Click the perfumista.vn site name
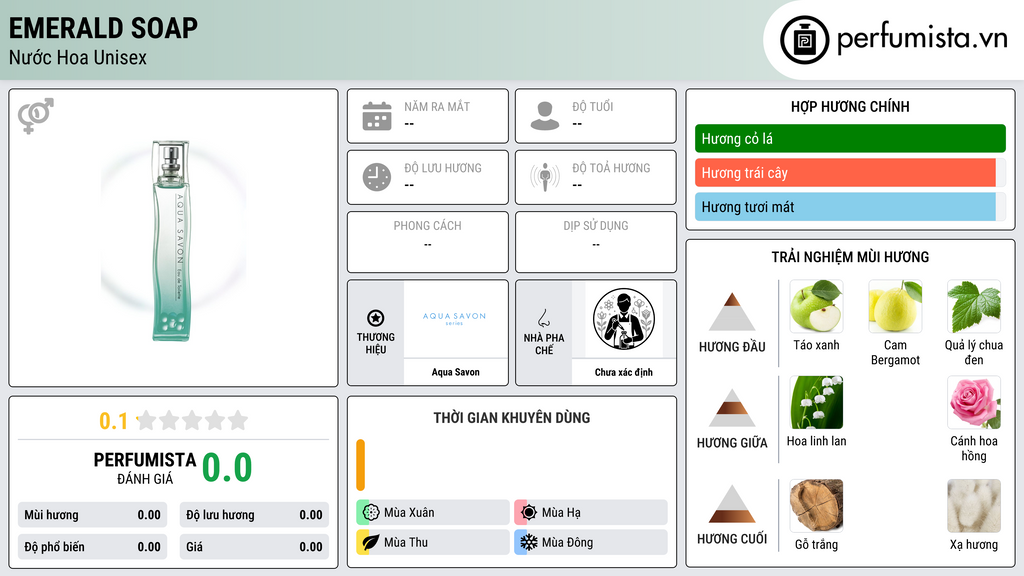Image resolution: width=1024 pixels, height=576 pixels. pyautogui.click(x=922, y=39)
